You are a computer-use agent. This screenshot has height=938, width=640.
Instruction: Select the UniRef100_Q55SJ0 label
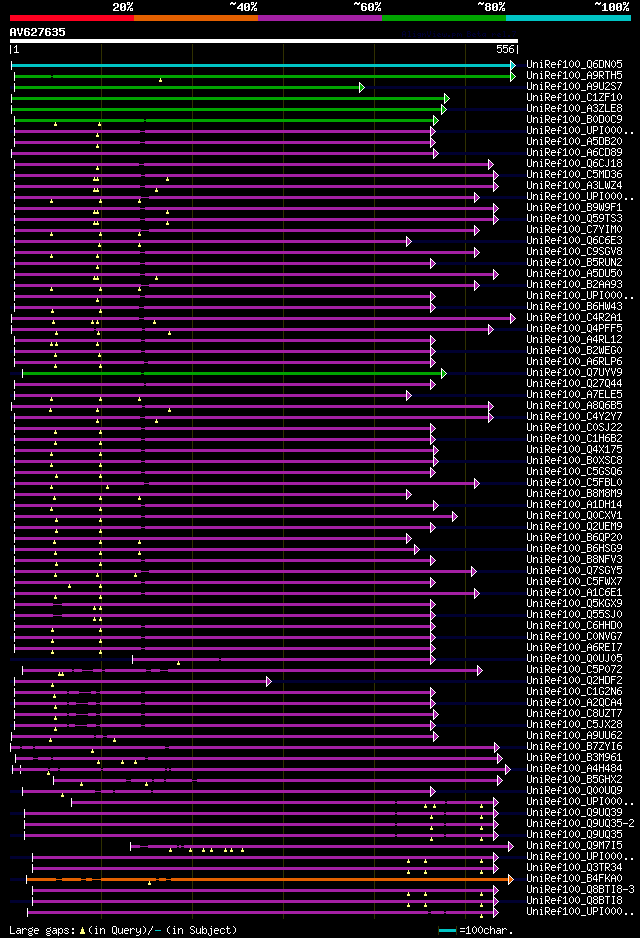click(x=574, y=614)
